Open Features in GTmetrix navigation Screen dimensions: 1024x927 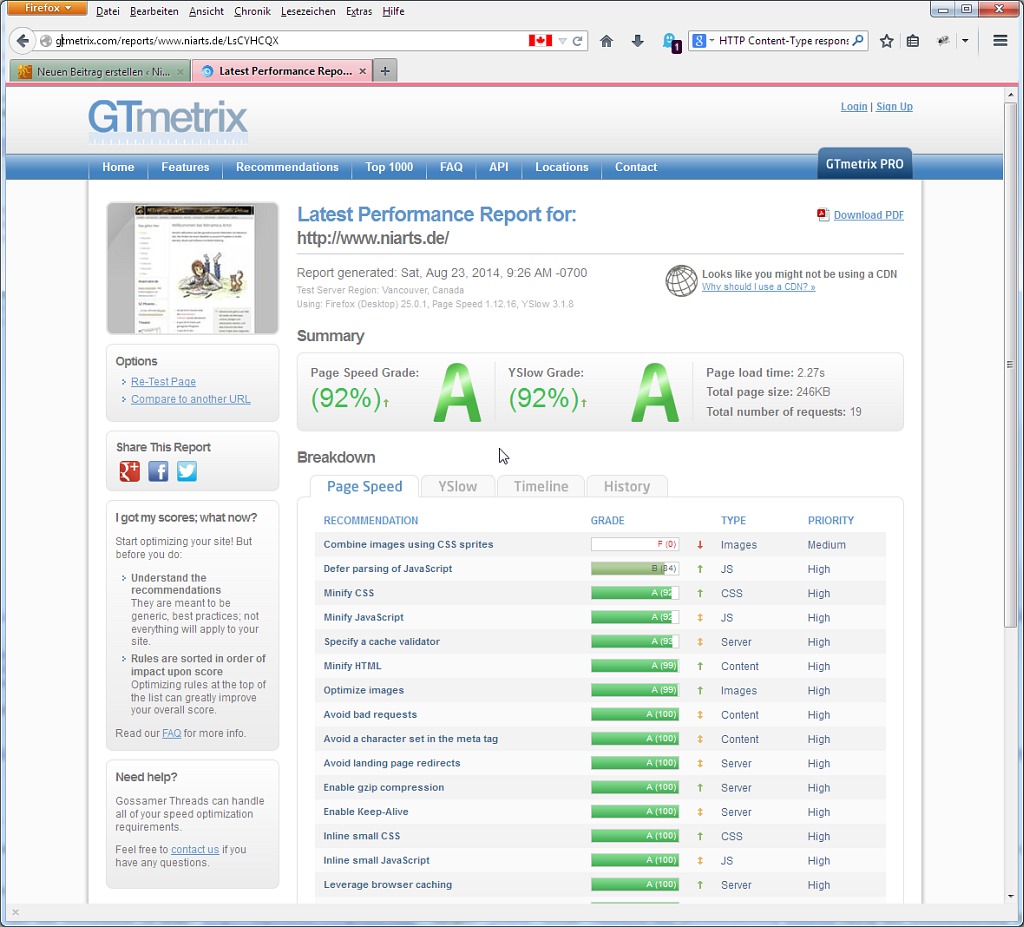tap(185, 167)
